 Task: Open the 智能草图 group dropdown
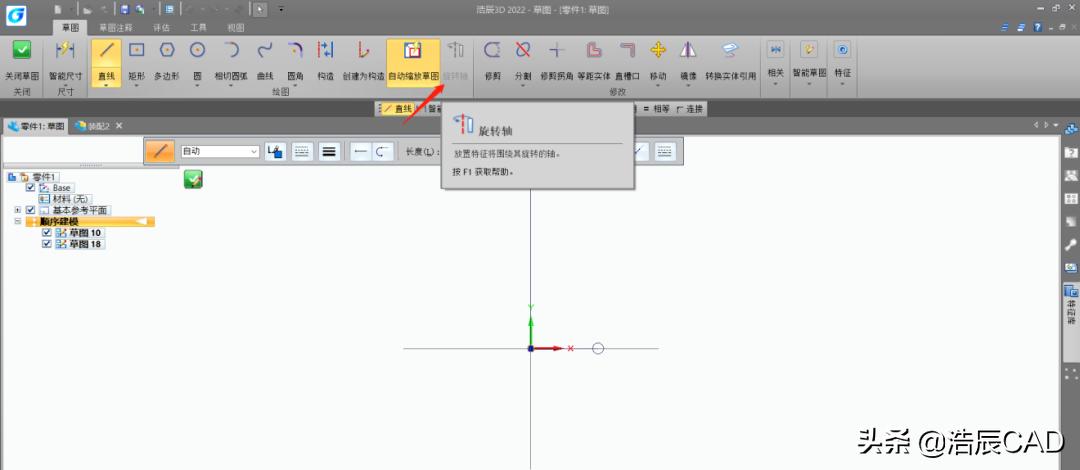coord(809,61)
